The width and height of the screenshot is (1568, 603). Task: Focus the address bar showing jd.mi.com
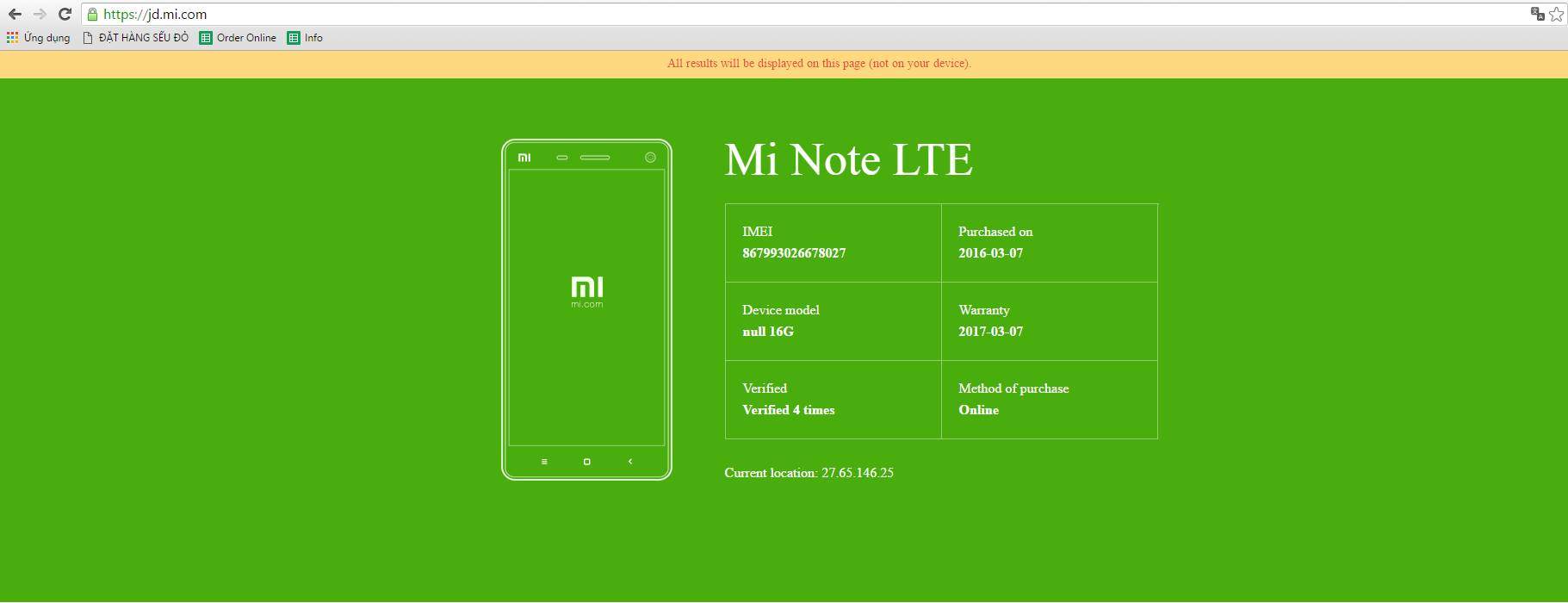tap(775, 14)
